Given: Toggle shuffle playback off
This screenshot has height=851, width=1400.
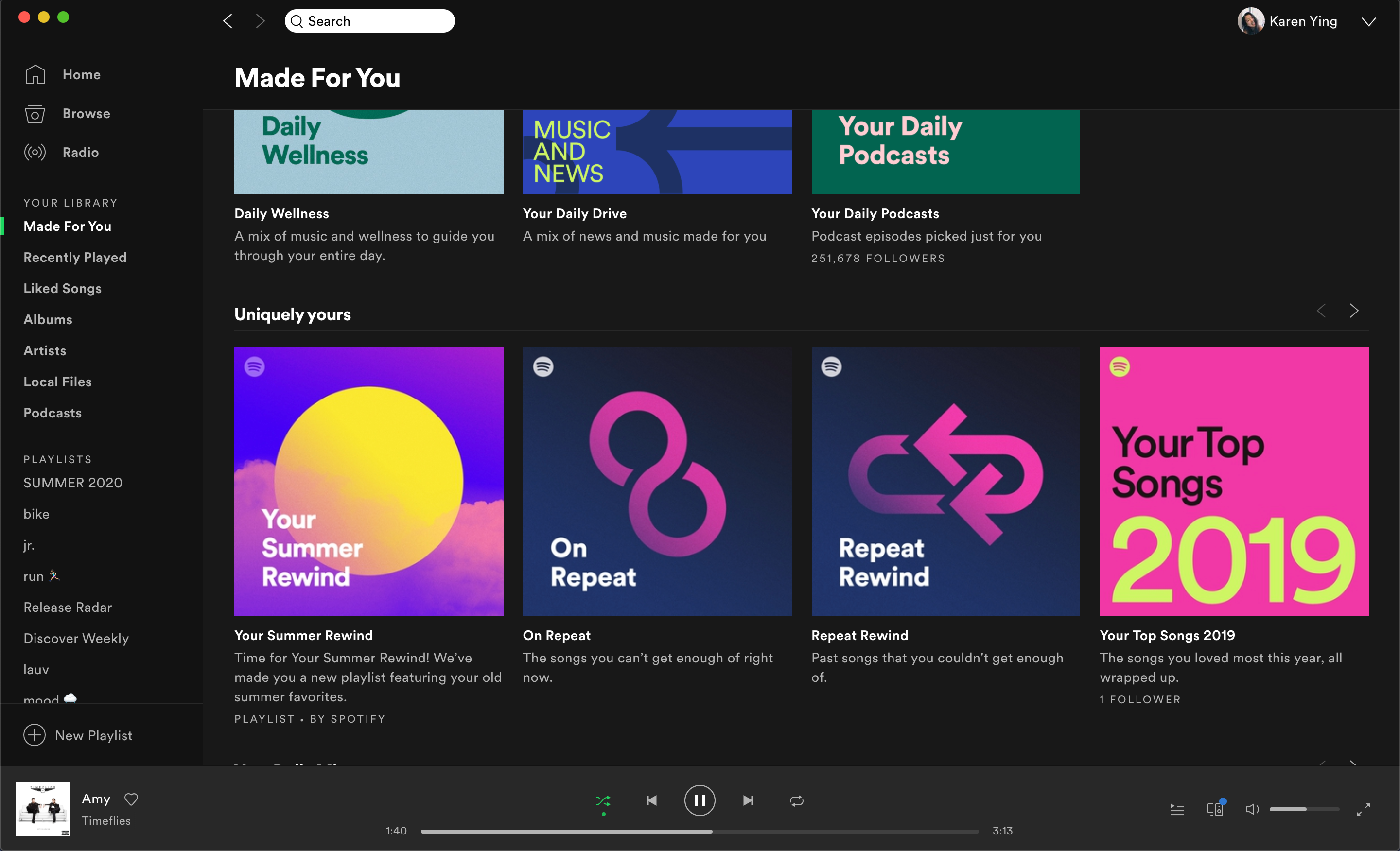Looking at the screenshot, I should coord(603,800).
